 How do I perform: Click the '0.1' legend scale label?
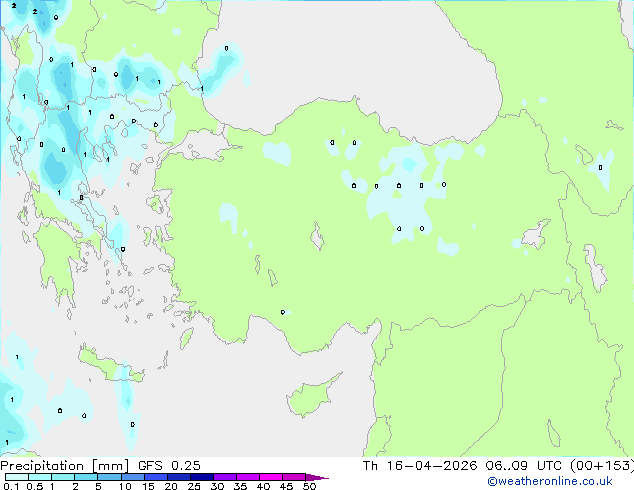11,486
